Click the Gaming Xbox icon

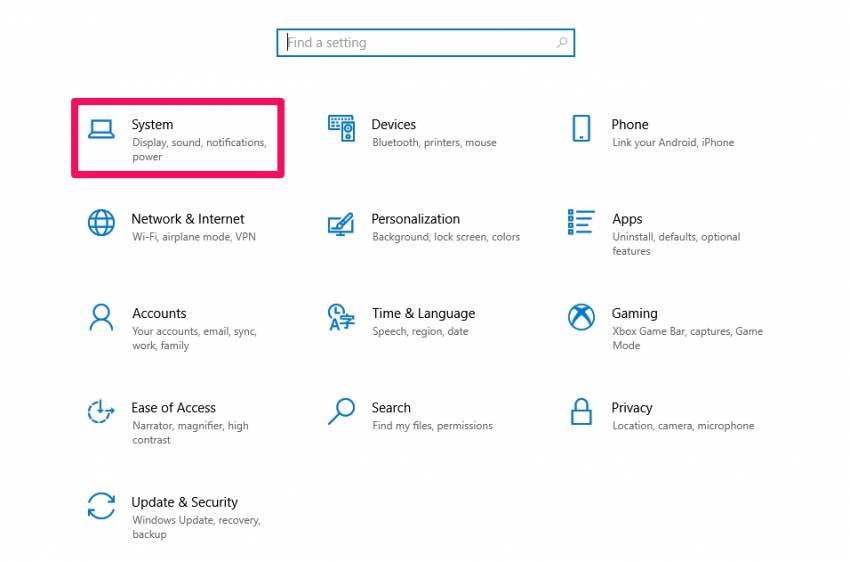pyautogui.click(x=581, y=317)
